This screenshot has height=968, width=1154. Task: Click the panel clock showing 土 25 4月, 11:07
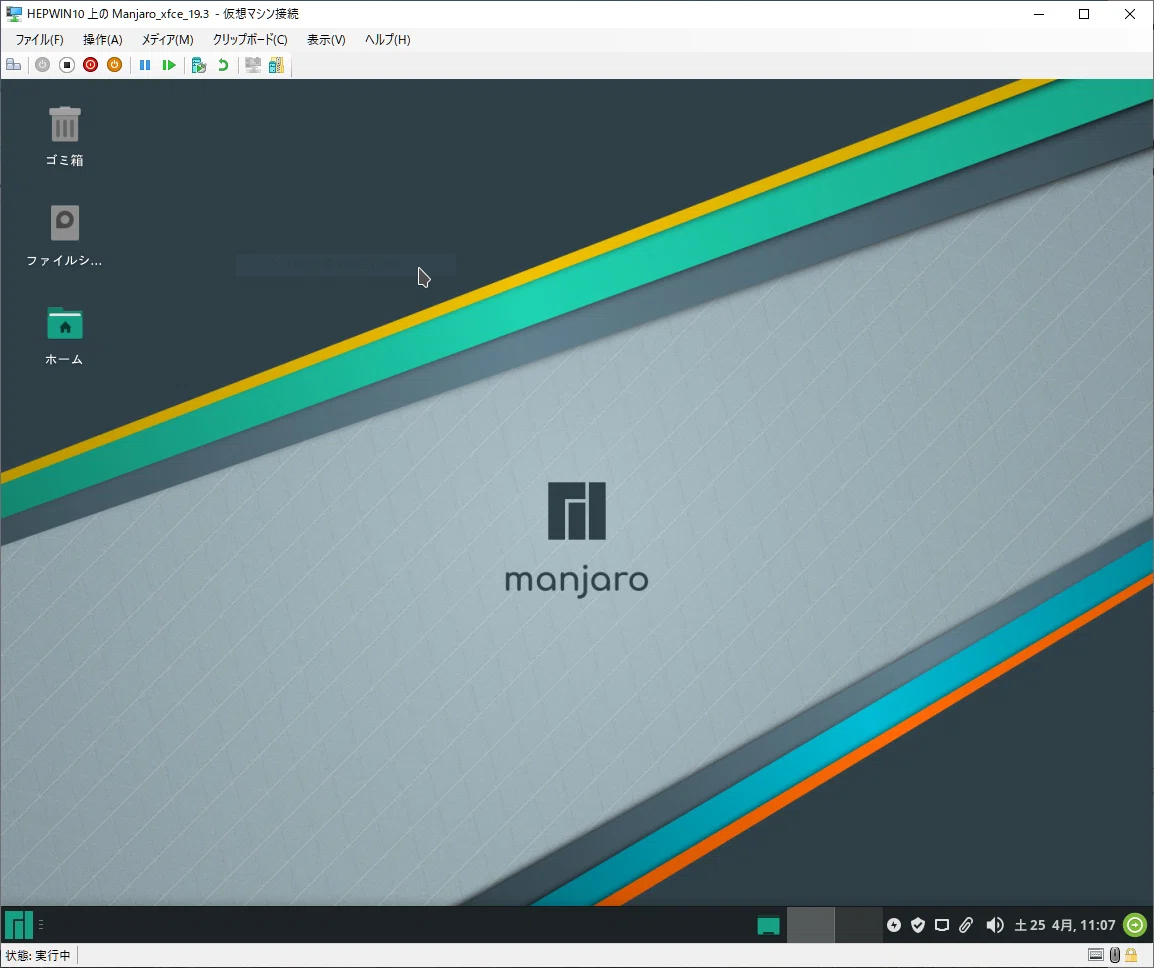coord(1064,925)
